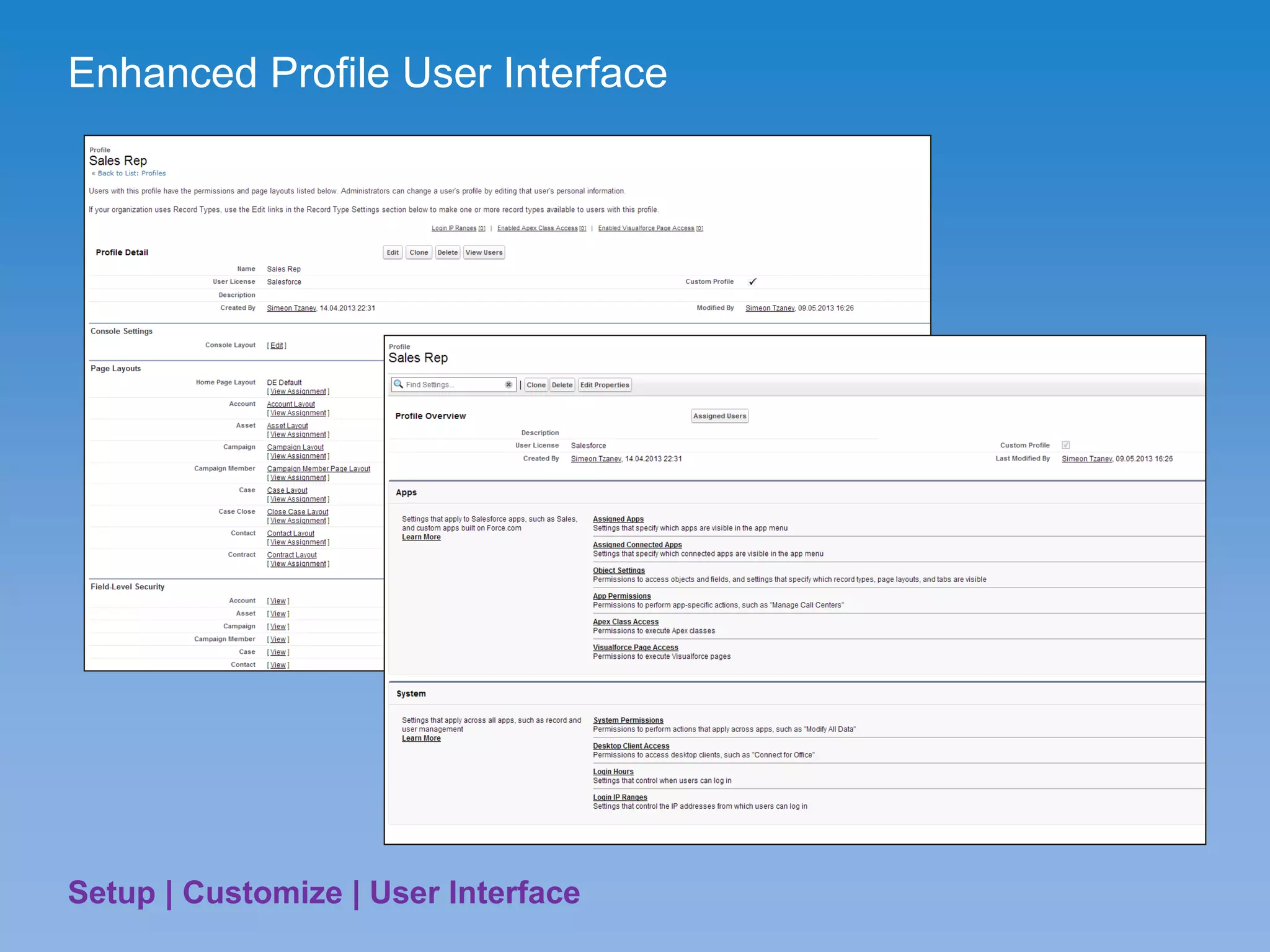Open Login Hours settings
This screenshot has width=1270, height=952.
(x=613, y=772)
